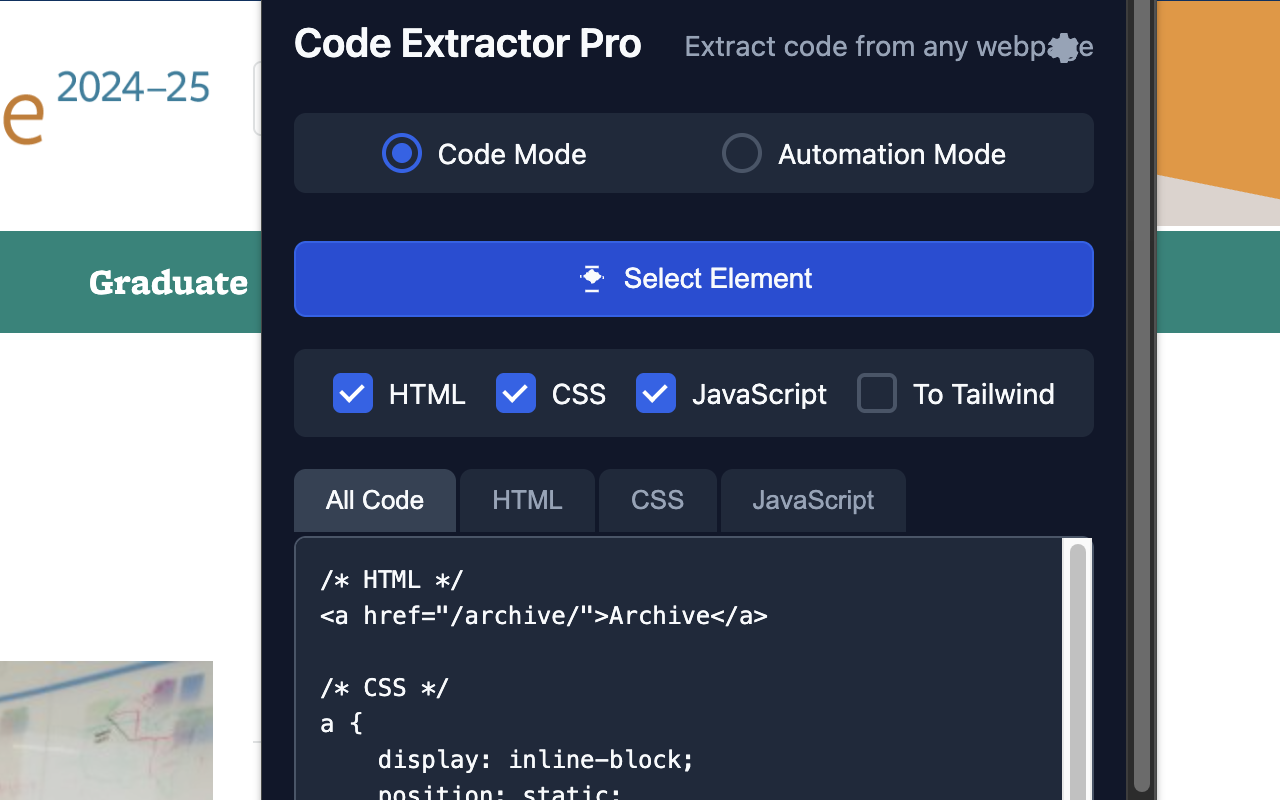
Task: Enable the To Tailwind option
Action: coord(876,393)
